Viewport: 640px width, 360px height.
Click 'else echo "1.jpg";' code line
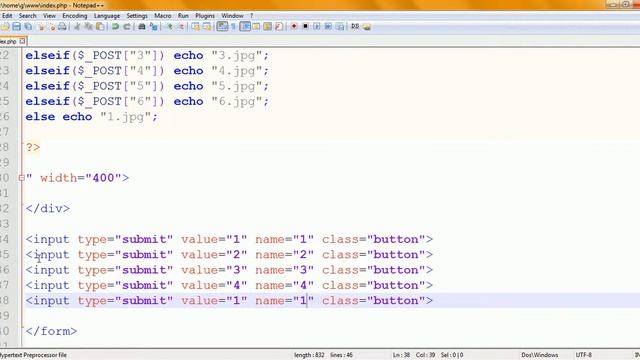pyautogui.click(x=91, y=117)
